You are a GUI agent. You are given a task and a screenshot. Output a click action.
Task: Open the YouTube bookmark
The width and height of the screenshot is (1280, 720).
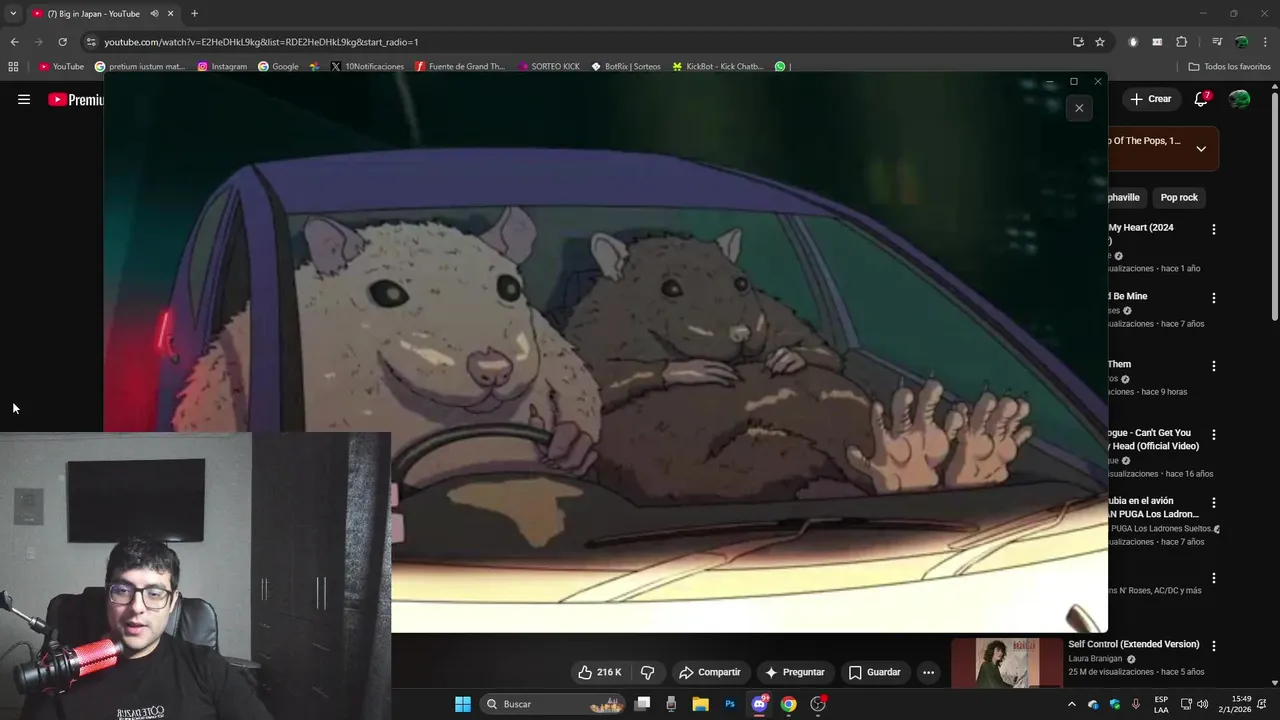point(61,66)
